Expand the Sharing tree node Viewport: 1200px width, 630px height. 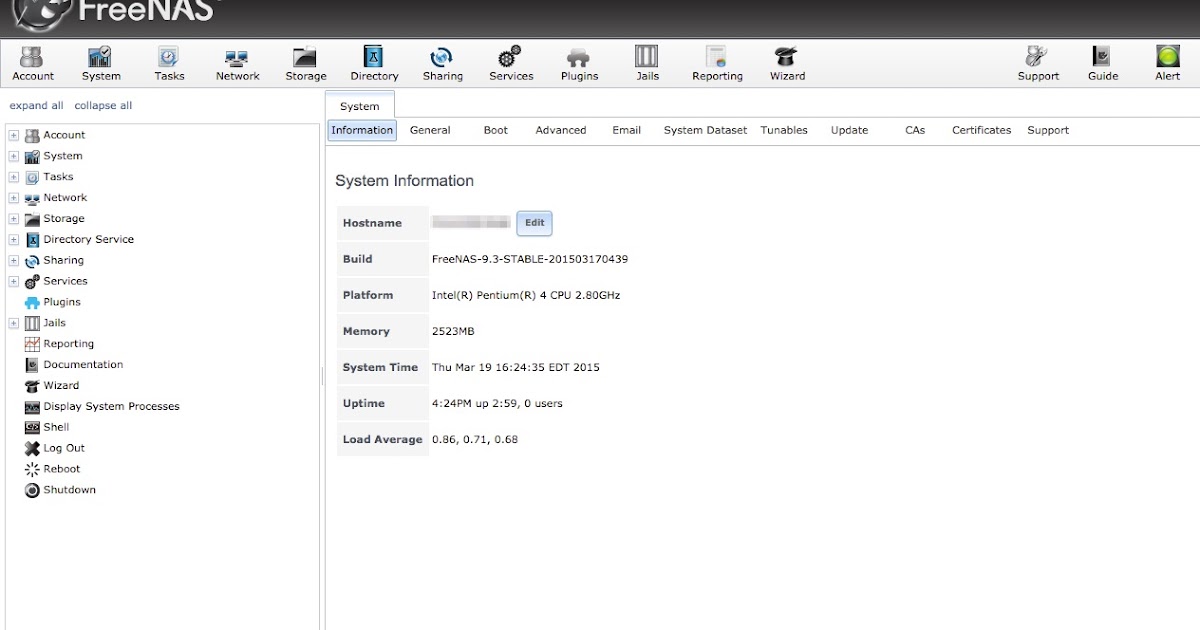click(x=14, y=261)
